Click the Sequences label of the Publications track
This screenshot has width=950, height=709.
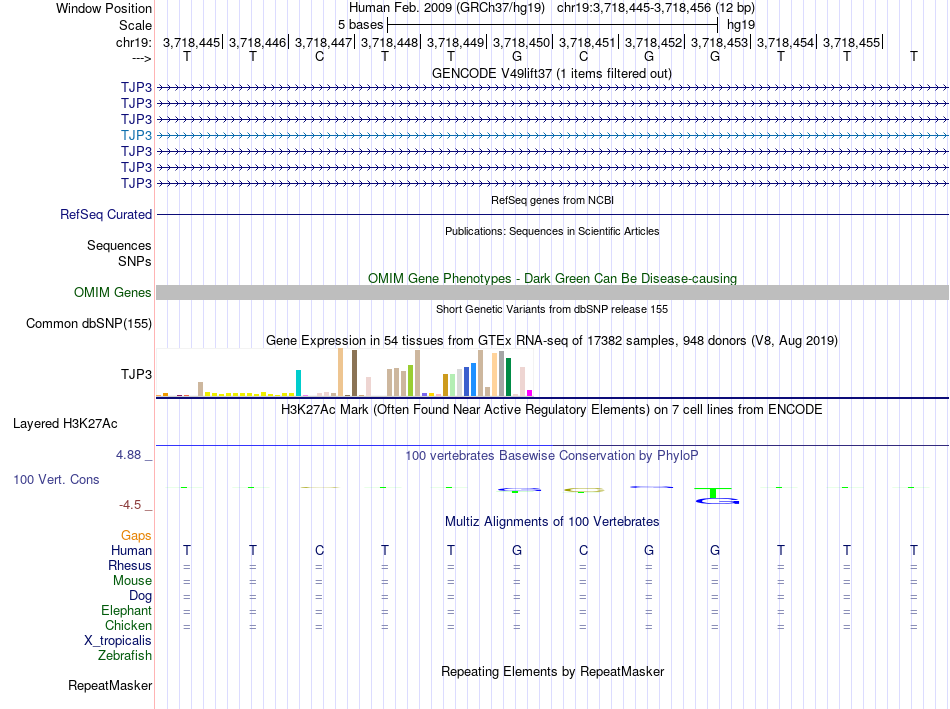click(x=119, y=245)
